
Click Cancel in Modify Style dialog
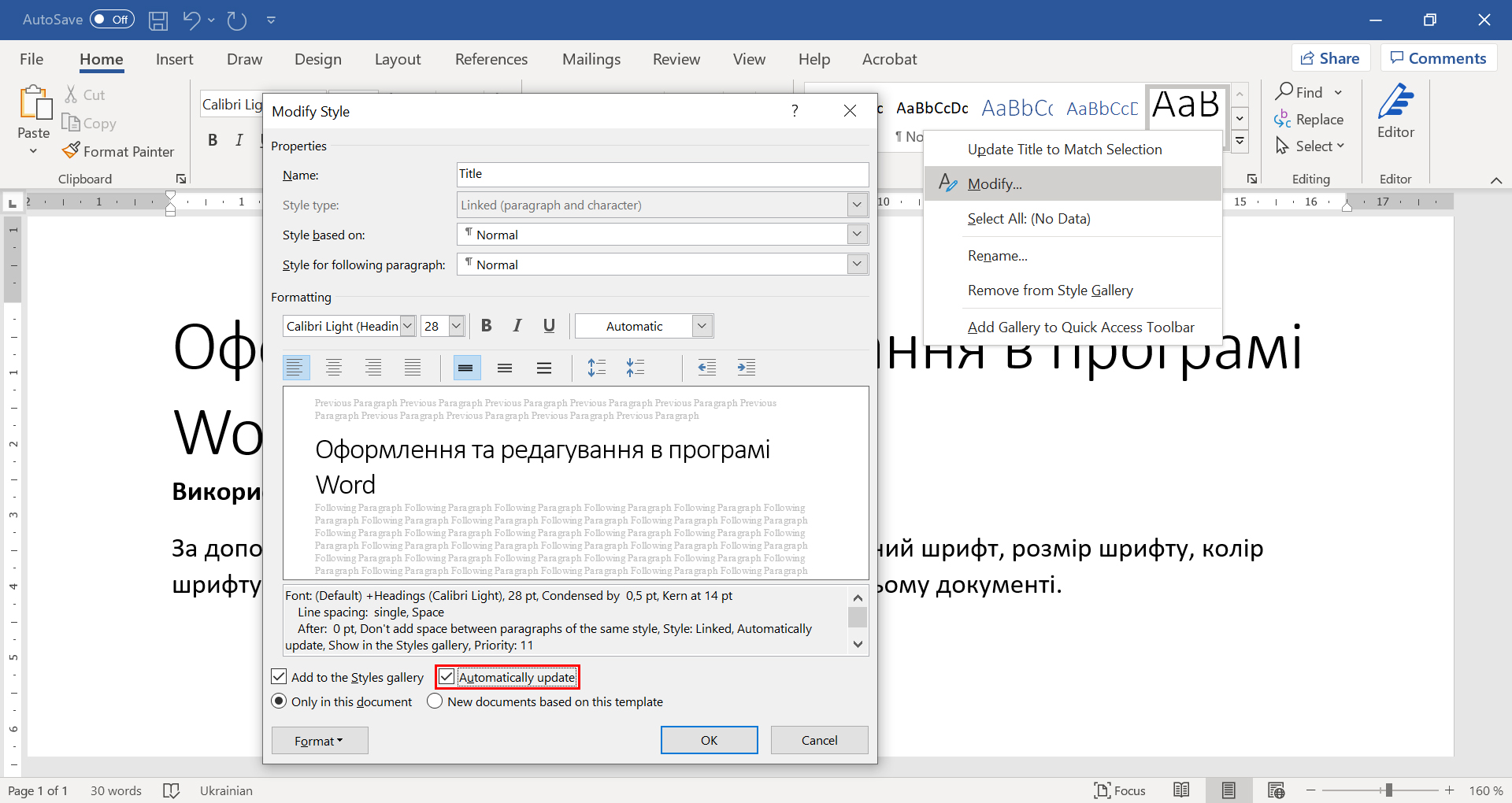coord(819,741)
